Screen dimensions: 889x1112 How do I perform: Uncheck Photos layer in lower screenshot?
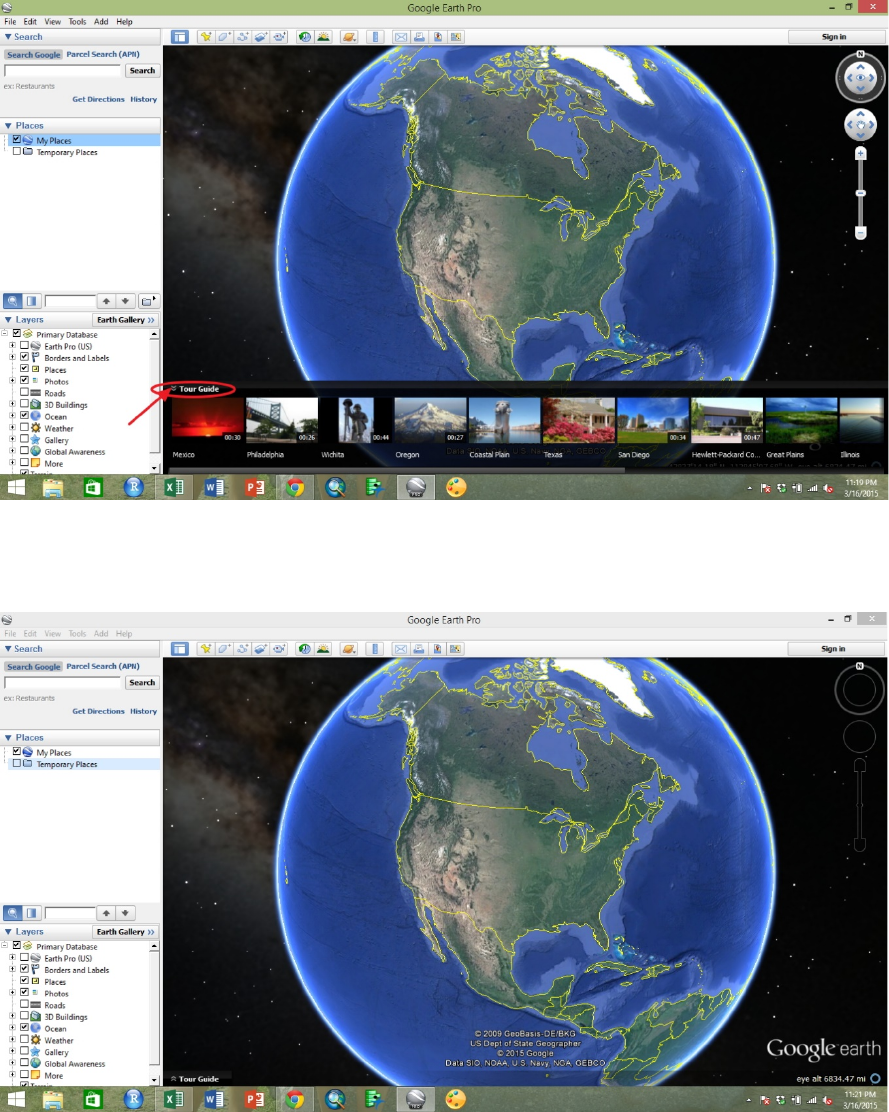click(x=25, y=992)
